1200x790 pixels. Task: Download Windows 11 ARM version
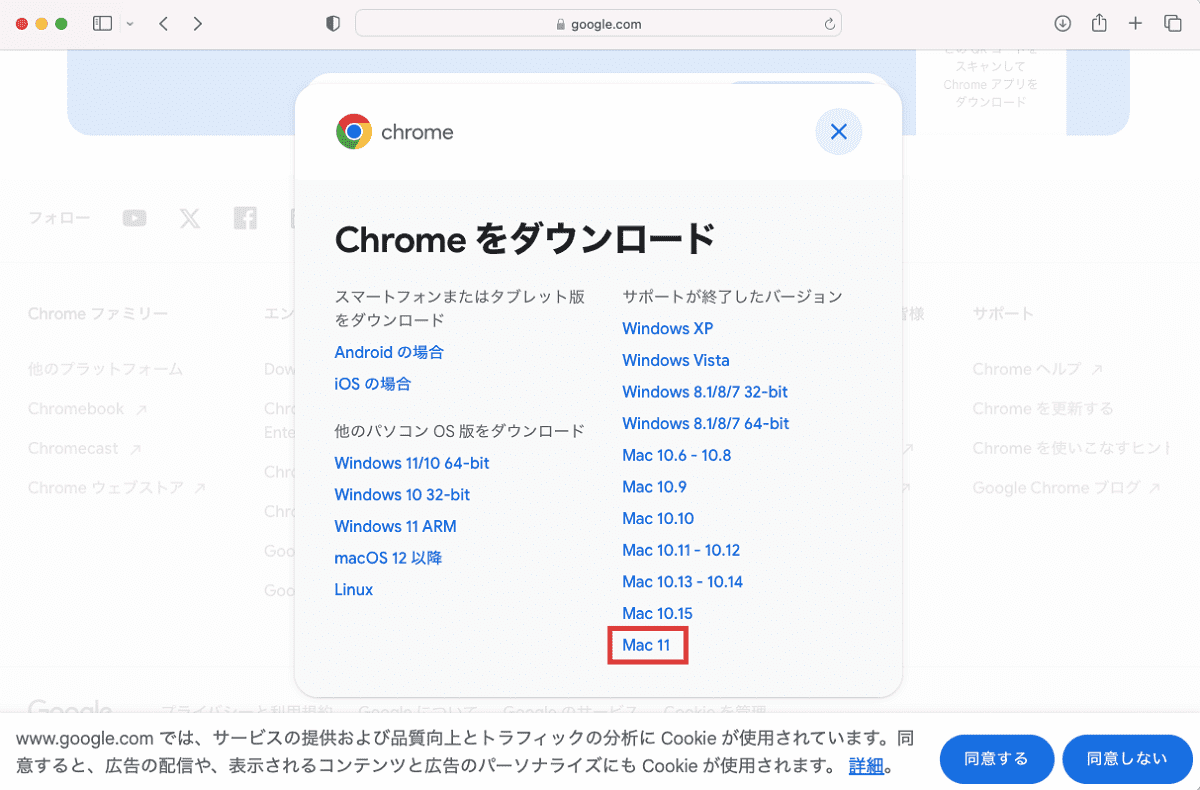click(x=395, y=526)
